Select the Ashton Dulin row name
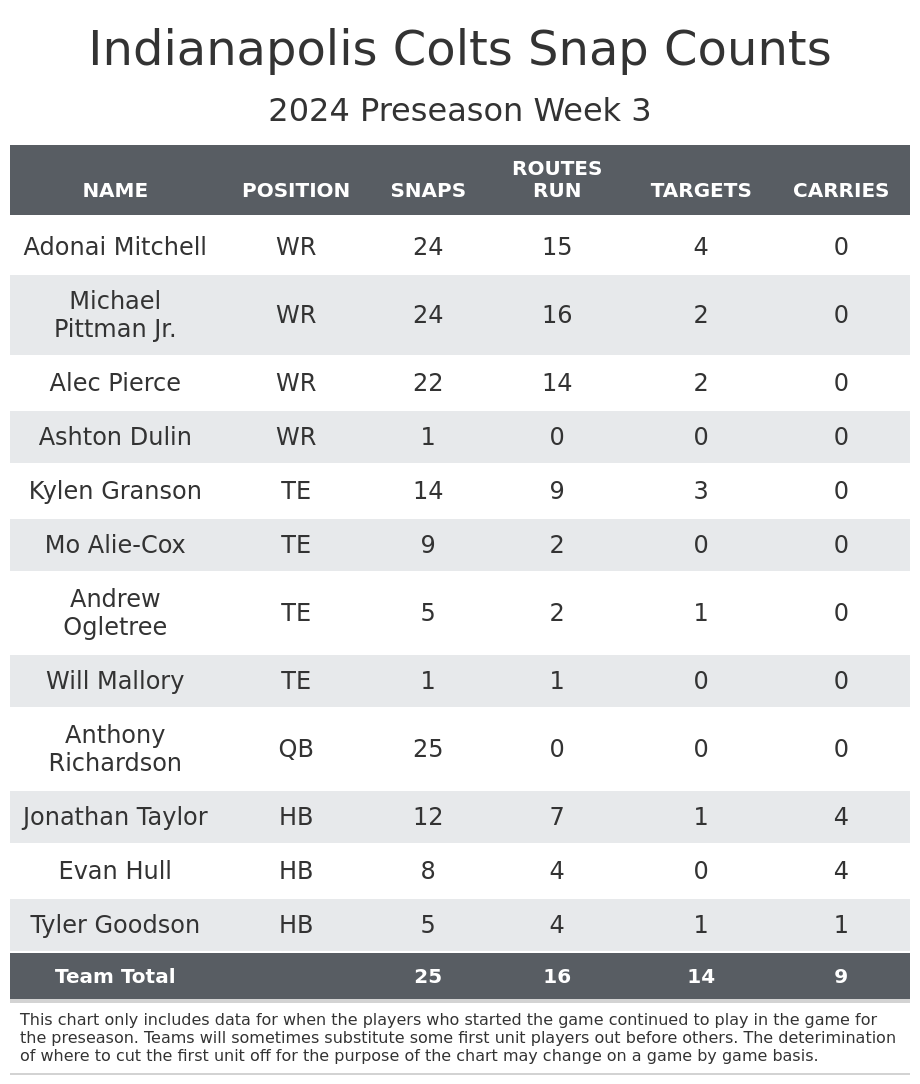 click(x=115, y=437)
